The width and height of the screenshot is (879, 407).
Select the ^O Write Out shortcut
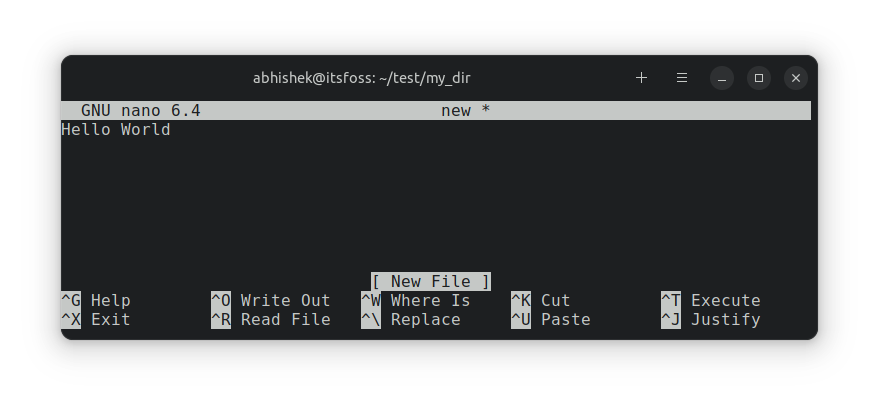pyautogui.click(x=270, y=300)
